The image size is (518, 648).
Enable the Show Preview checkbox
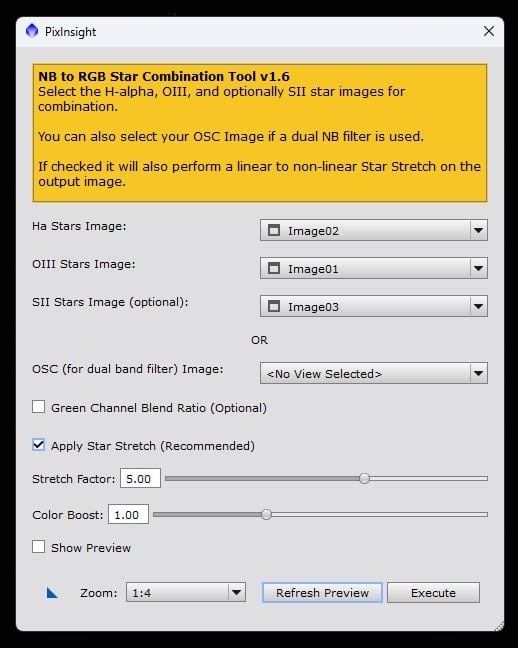tap(38, 547)
